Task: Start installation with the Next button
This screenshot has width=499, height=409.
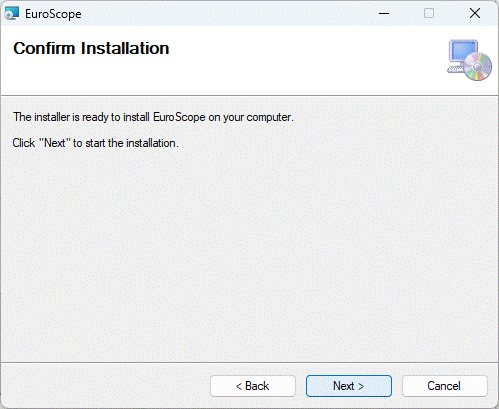Action: point(349,386)
